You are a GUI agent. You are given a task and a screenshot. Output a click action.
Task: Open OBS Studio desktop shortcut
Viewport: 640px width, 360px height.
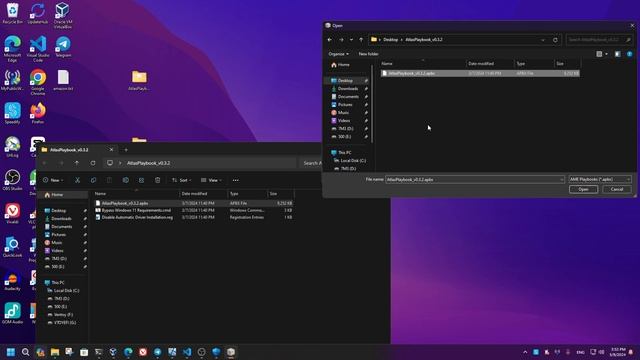click(x=12, y=180)
